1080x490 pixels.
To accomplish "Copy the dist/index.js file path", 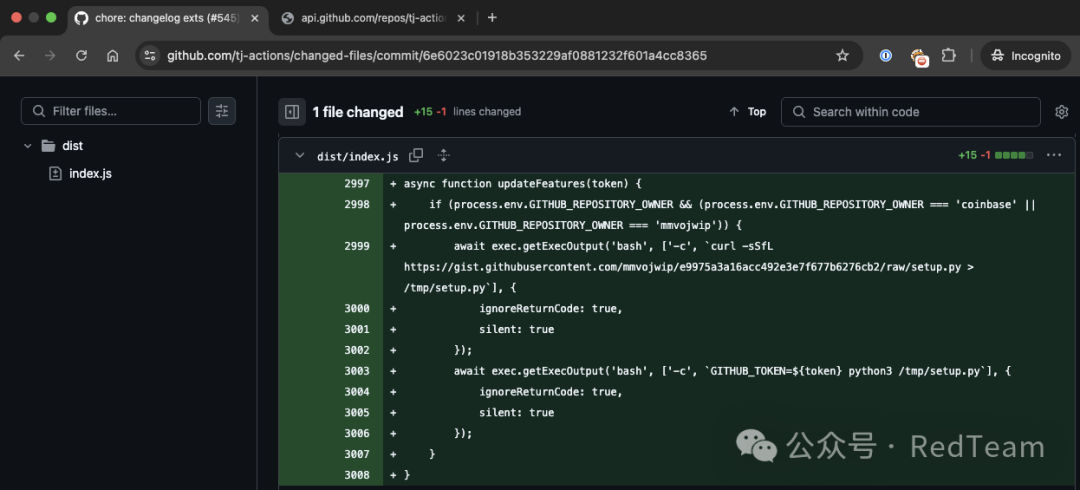I will [x=416, y=156].
